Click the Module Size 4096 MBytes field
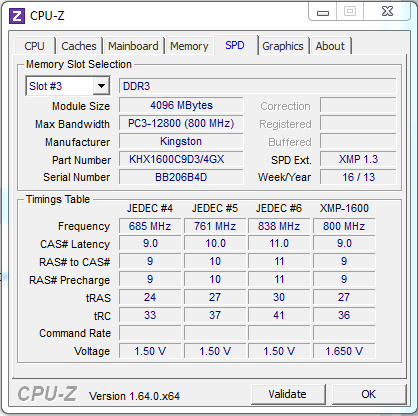 (x=181, y=106)
